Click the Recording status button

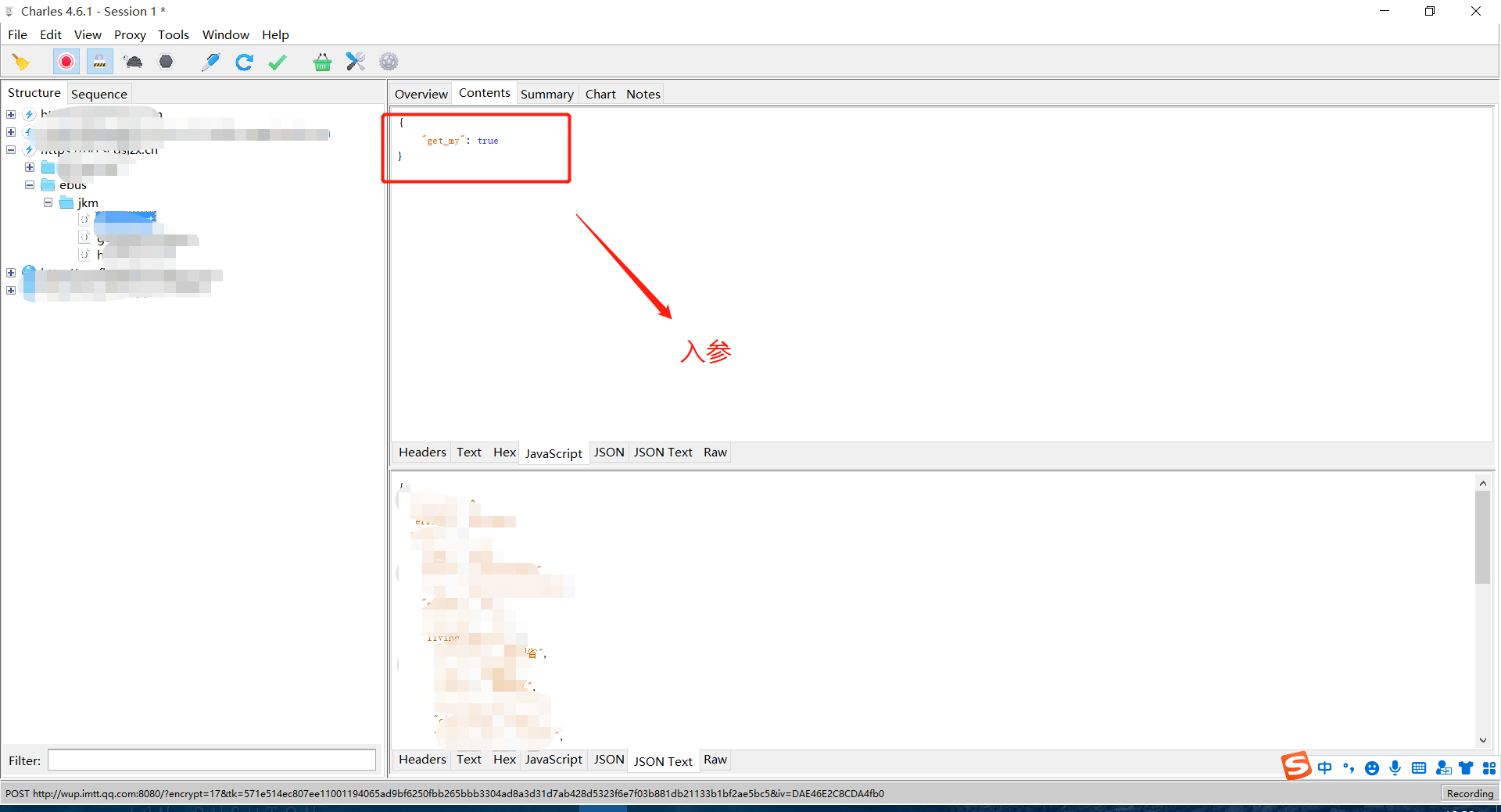pyautogui.click(x=1469, y=793)
